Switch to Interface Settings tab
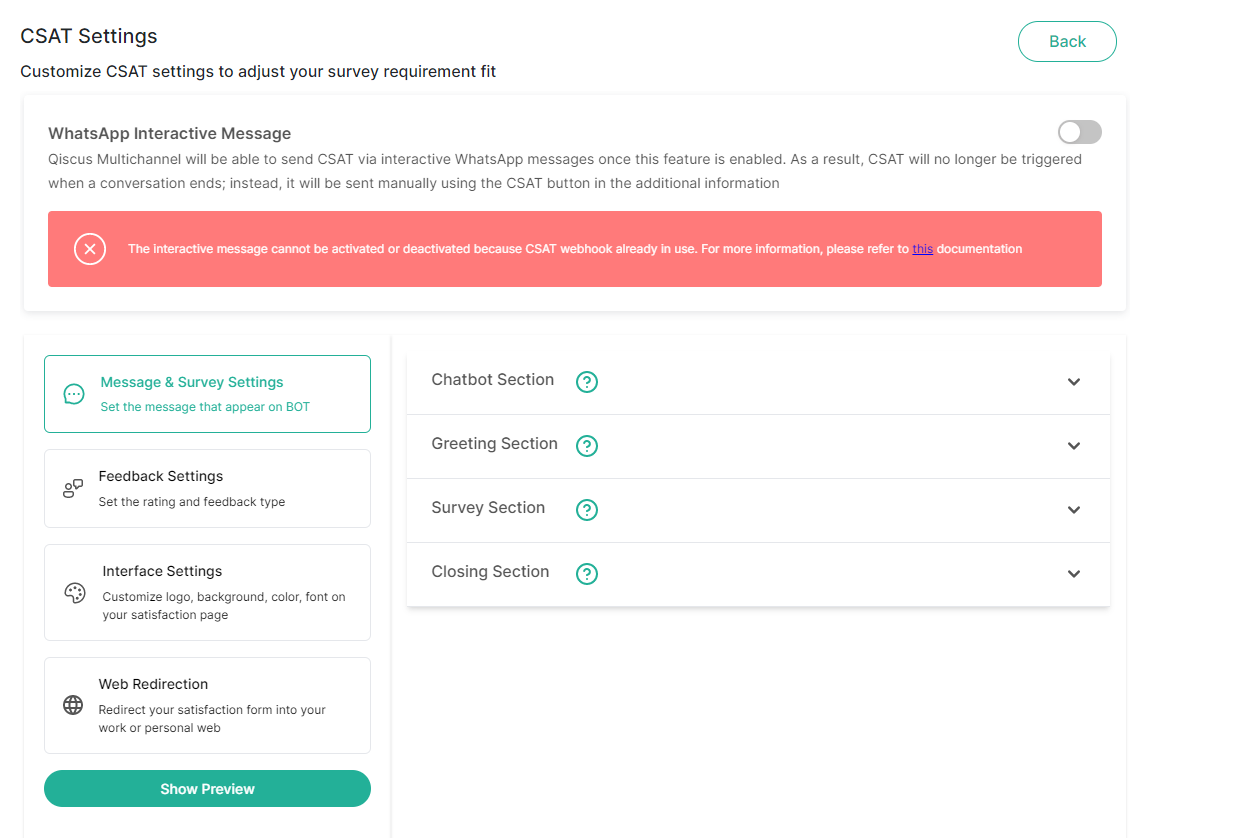Image resolution: width=1255 pixels, height=838 pixels. pyautogui.click(x=207, y=592)
